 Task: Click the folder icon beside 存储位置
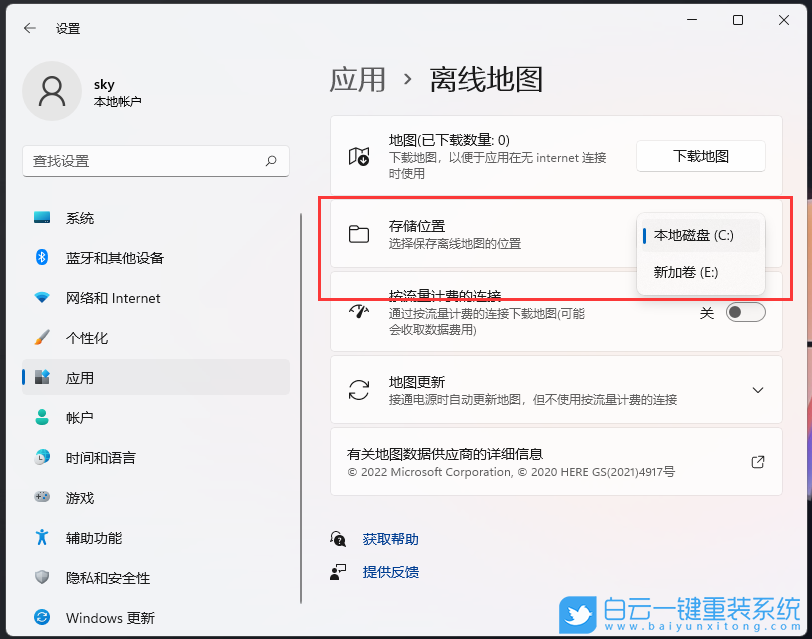358,233
